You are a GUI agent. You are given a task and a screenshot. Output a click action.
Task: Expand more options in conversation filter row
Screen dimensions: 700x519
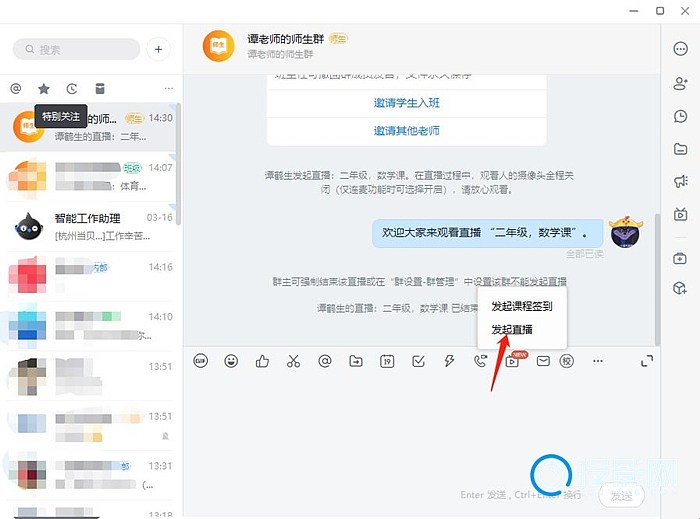click(x=168, y=89)
